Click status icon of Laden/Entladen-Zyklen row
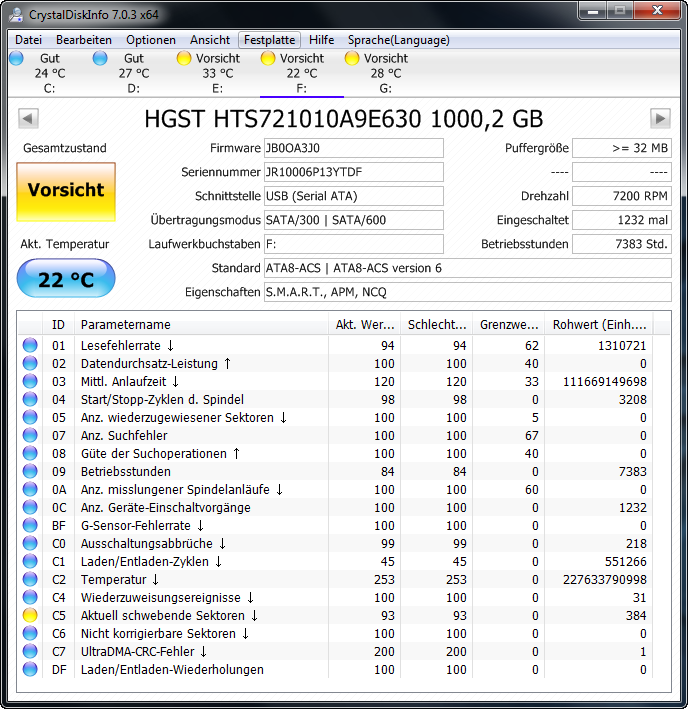688x709 pixels. pyautogui.click(x=30, y=561)
